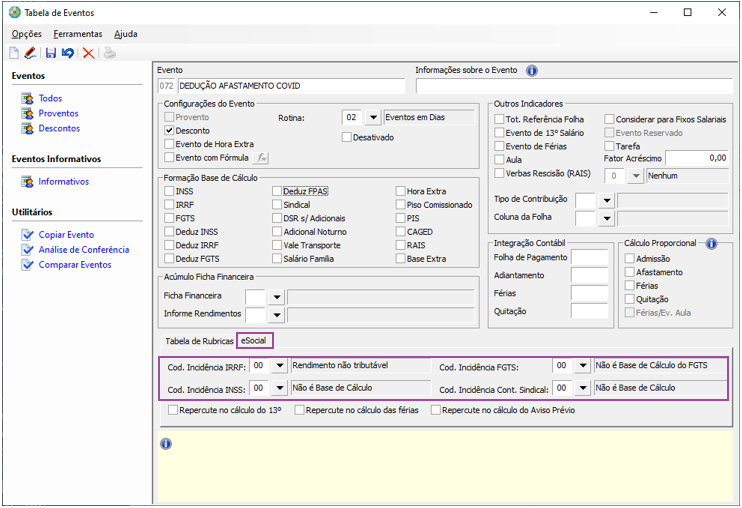Viewport: 742px width, 508px height.
Task: Tick Tot. Referência Folha checkbox
Action: pyautogui.click(x=499, y=120)
